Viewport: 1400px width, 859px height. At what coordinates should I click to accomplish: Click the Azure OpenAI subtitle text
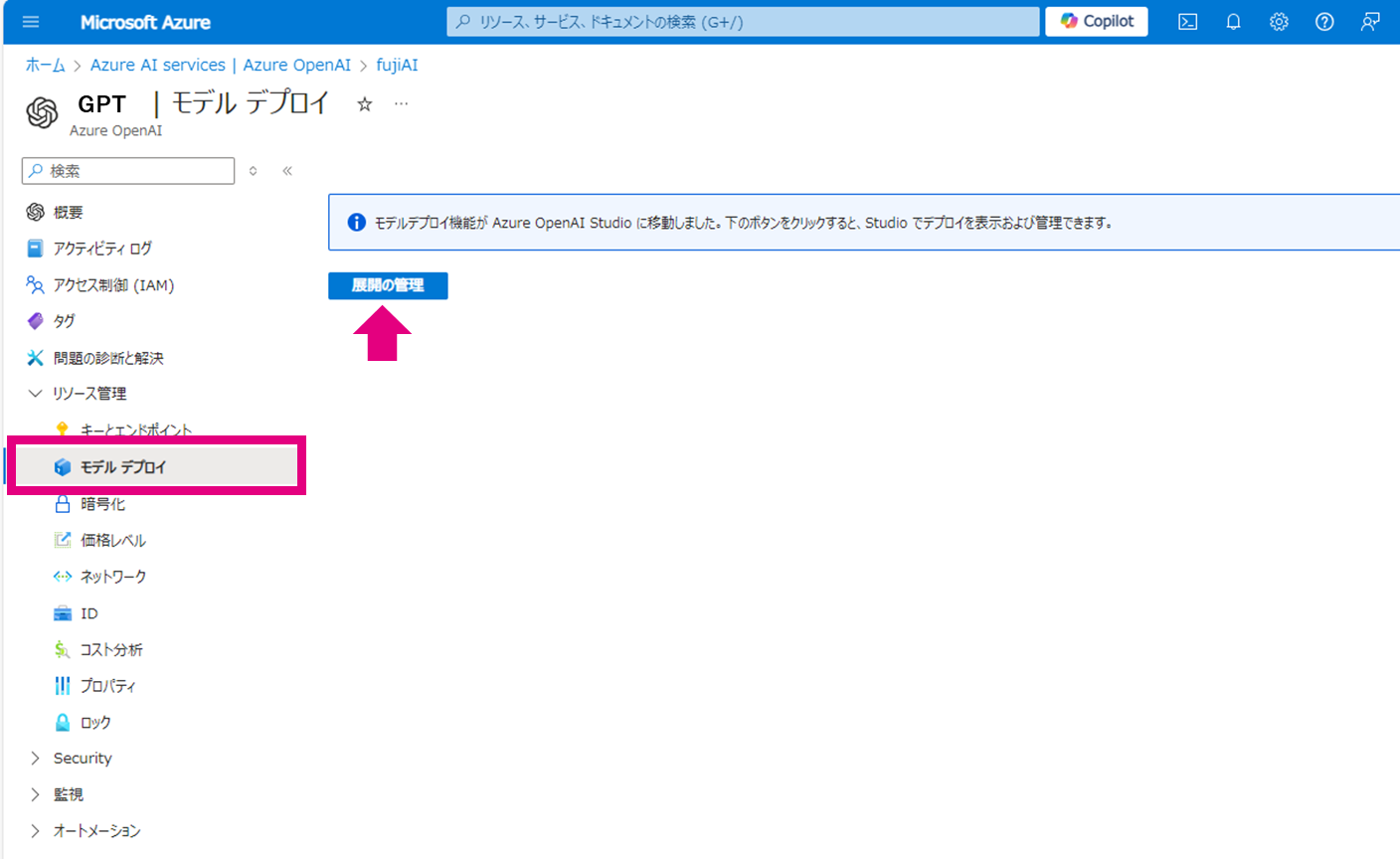[x=115, y=130]
